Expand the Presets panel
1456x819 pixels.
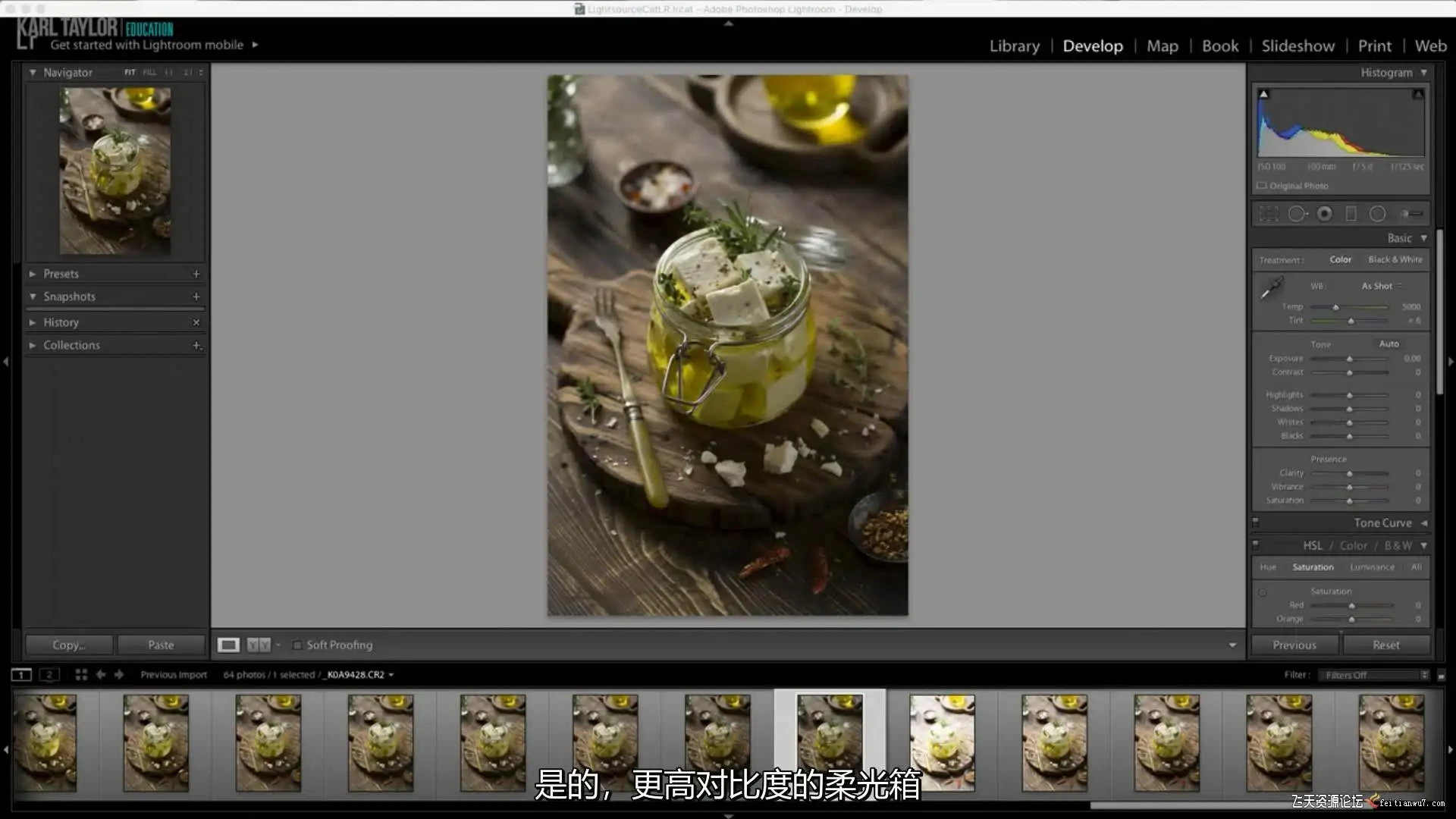pos(61,274)
